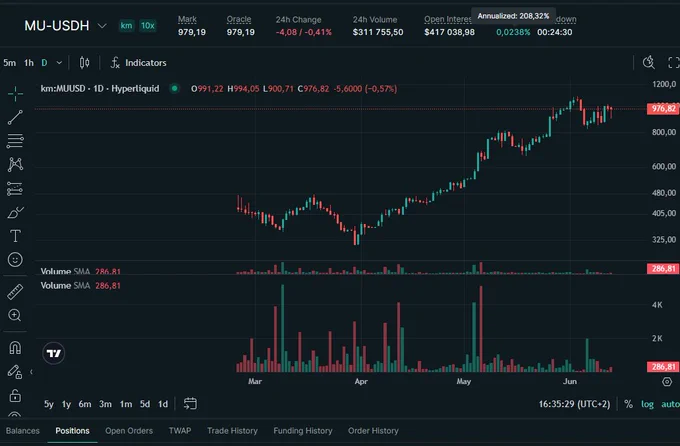This screenshot has height=446, width=680.
Task: Click the fx indicators icon
Action: [115, 63]
